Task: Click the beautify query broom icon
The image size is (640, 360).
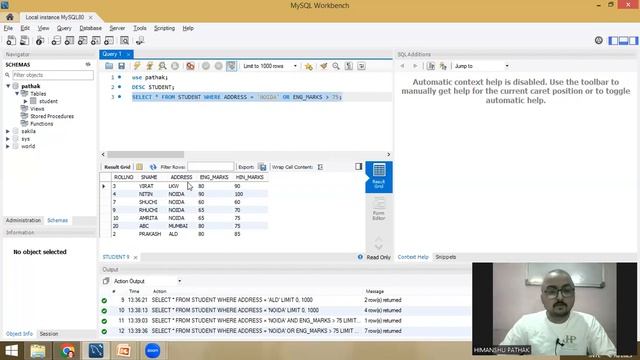Action: coord(324,66)
